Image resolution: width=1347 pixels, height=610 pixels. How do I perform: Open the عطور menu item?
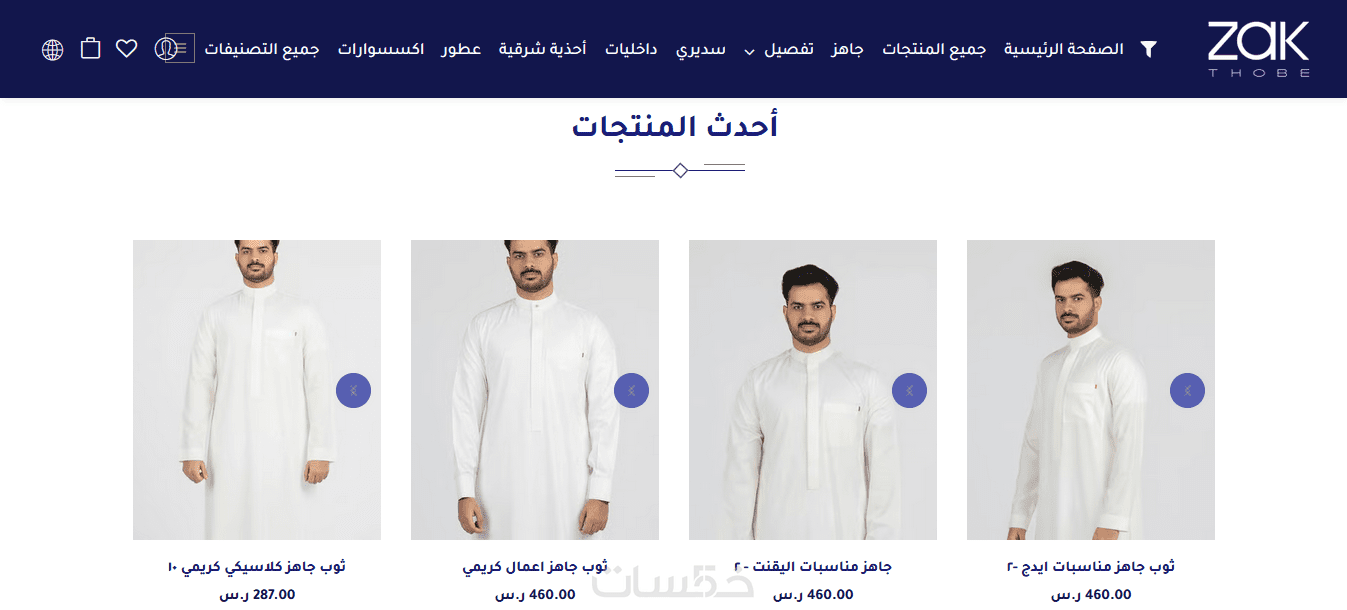[x=462, y=49]
